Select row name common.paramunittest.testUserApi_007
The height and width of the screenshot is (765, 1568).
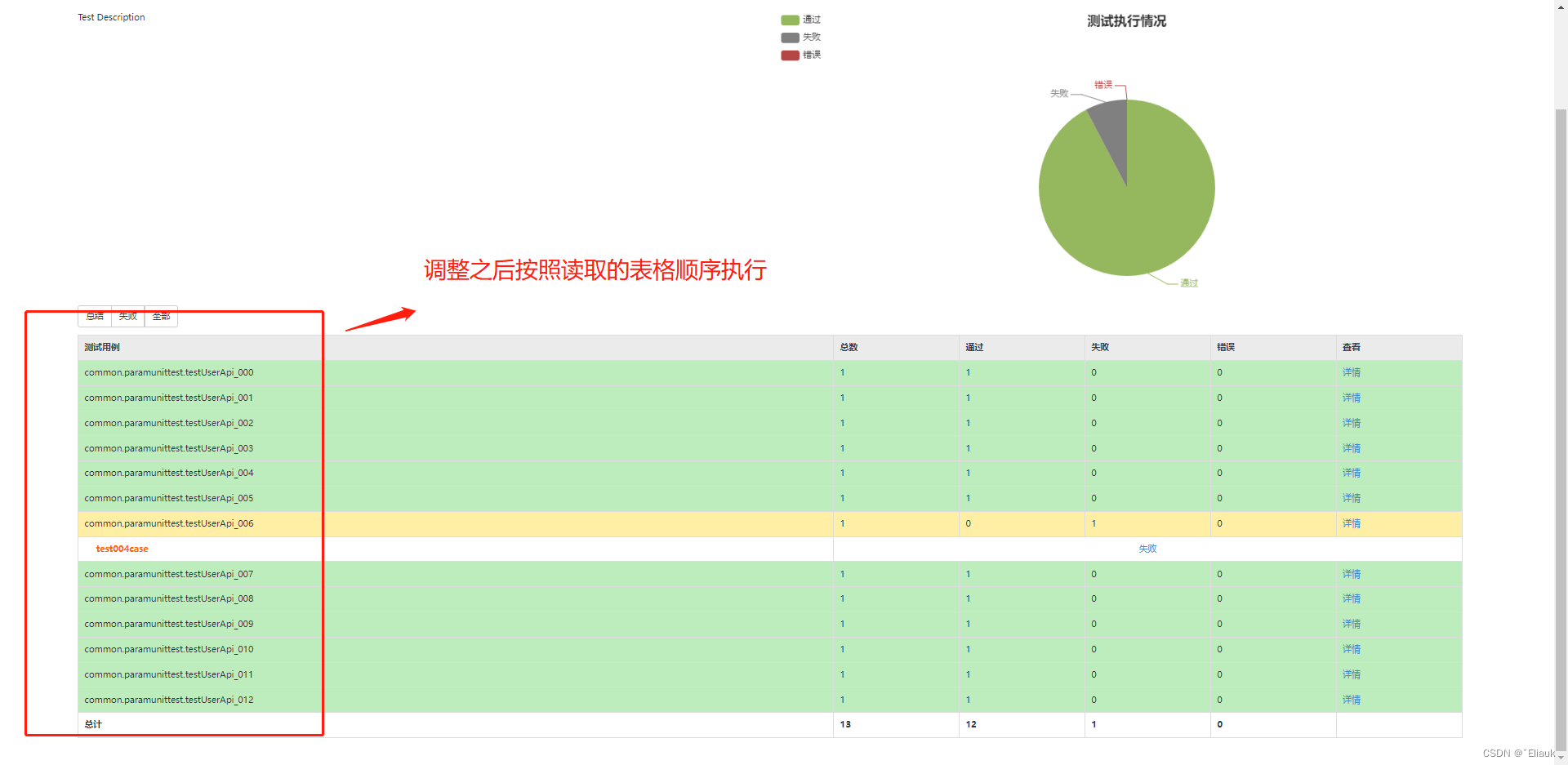[169, 574]
